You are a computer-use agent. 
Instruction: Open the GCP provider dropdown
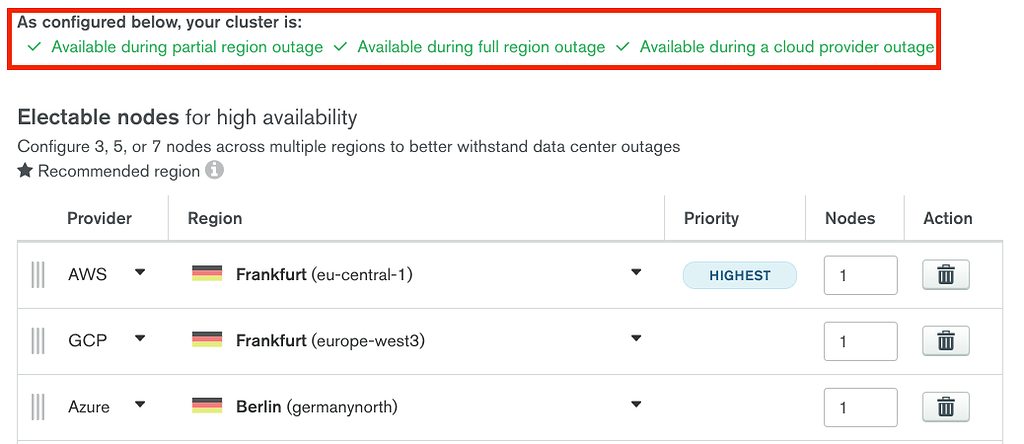[140, 338]
